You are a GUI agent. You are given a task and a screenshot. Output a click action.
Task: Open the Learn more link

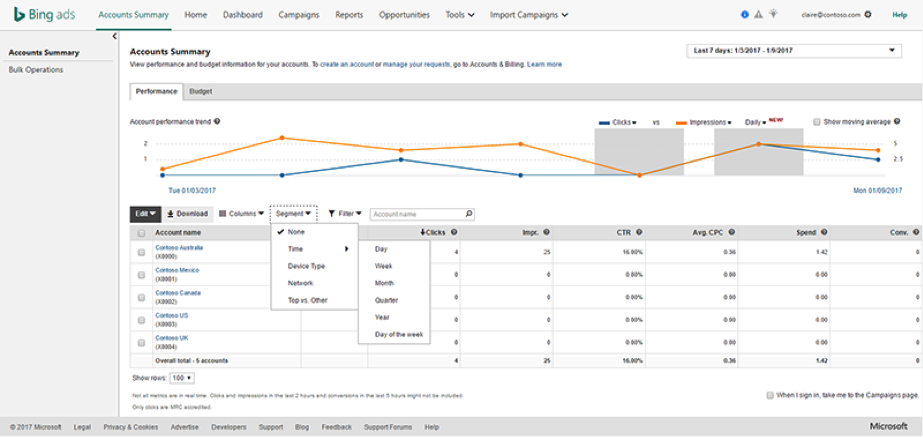click(544, 64)
